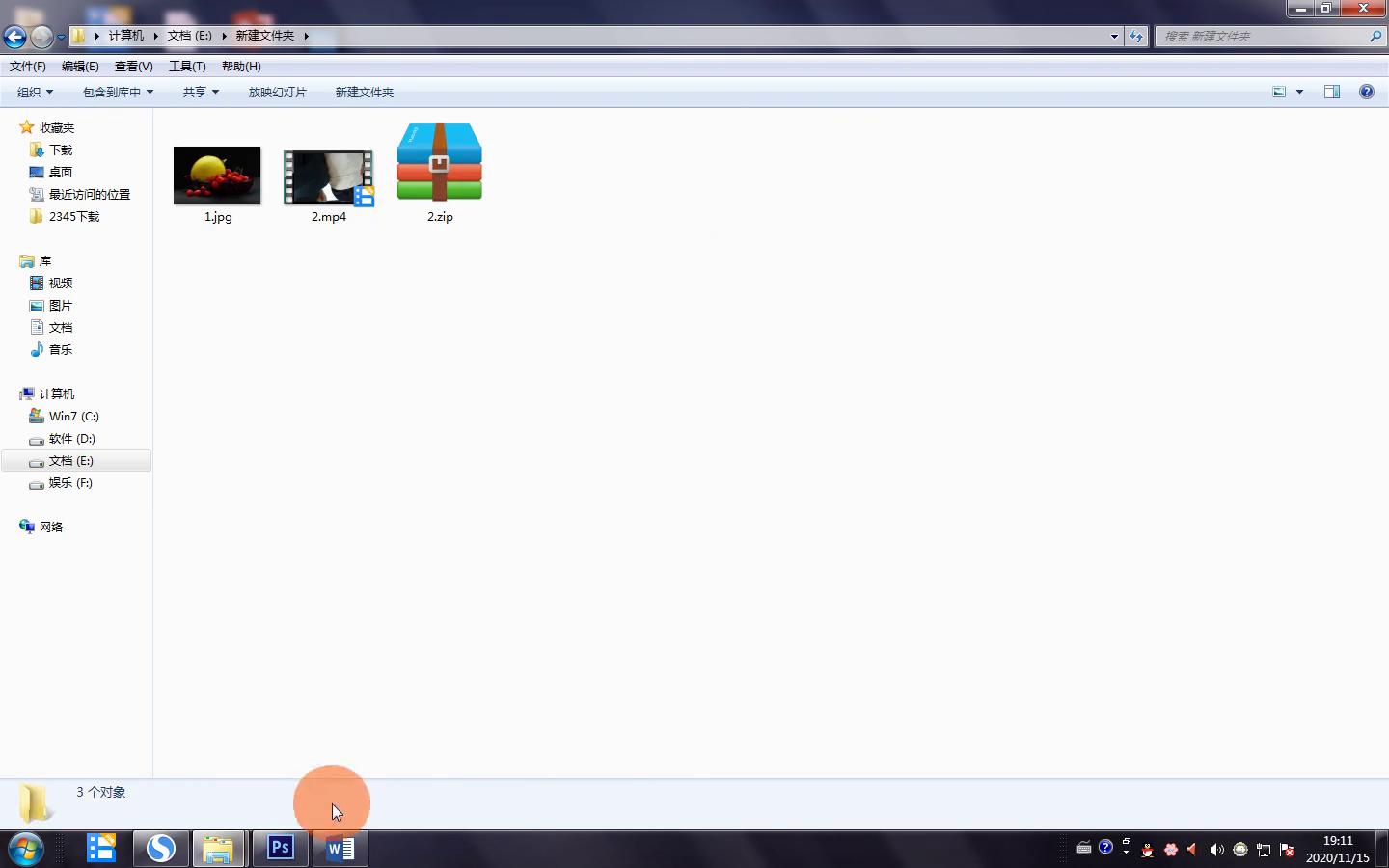
Task: Open the view options dropdown arrow
Action: [1299, 93]
